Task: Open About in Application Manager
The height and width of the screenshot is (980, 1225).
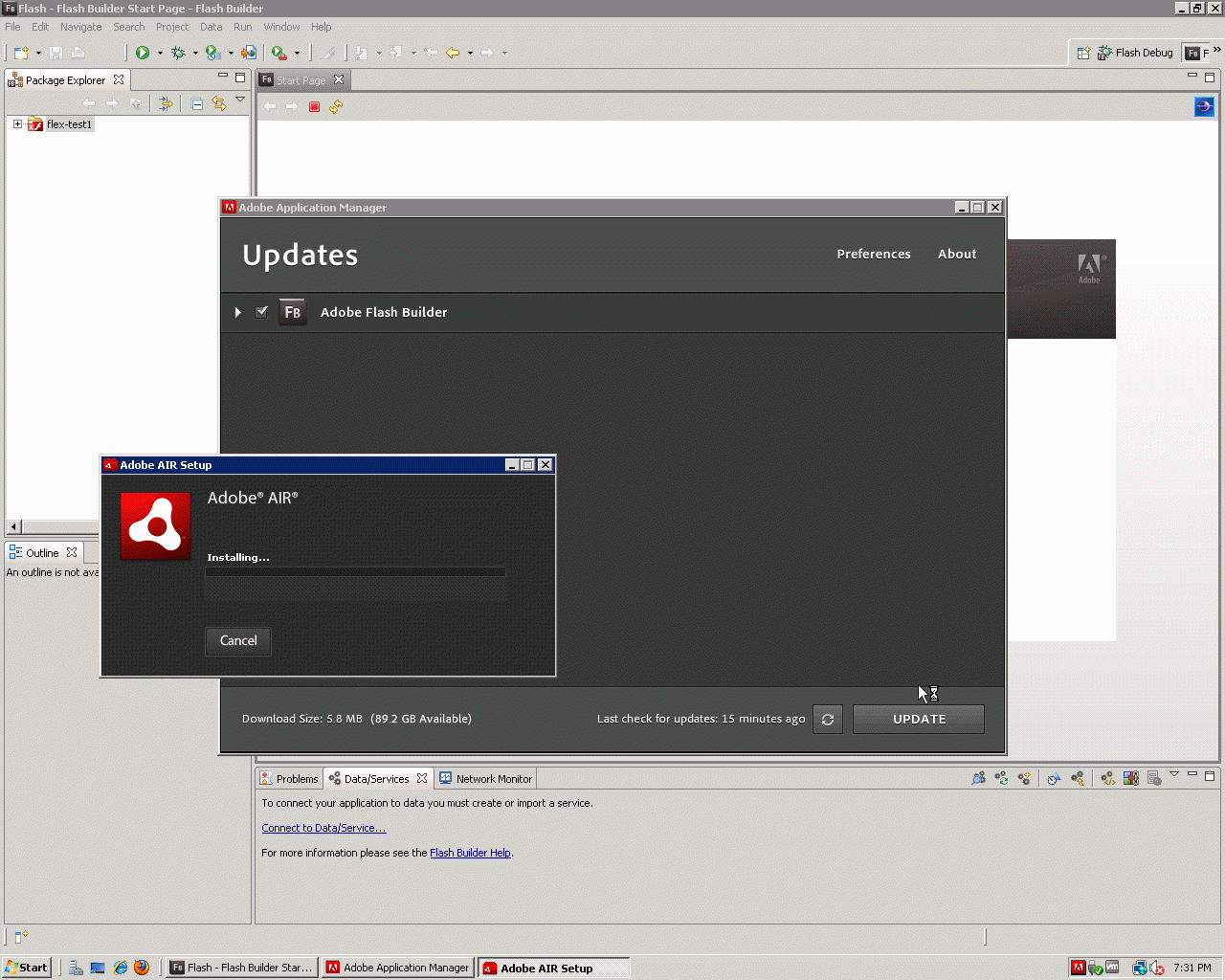Action: coord(957,254)
